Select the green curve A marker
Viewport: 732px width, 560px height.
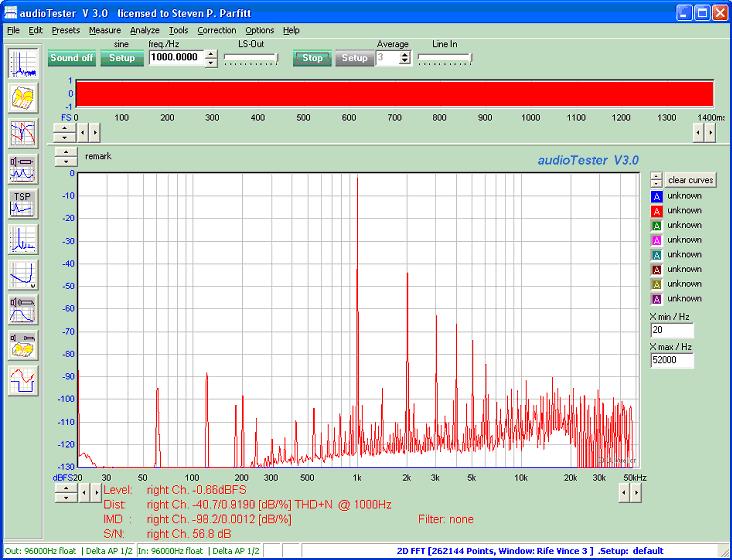(x=656, y=226)
